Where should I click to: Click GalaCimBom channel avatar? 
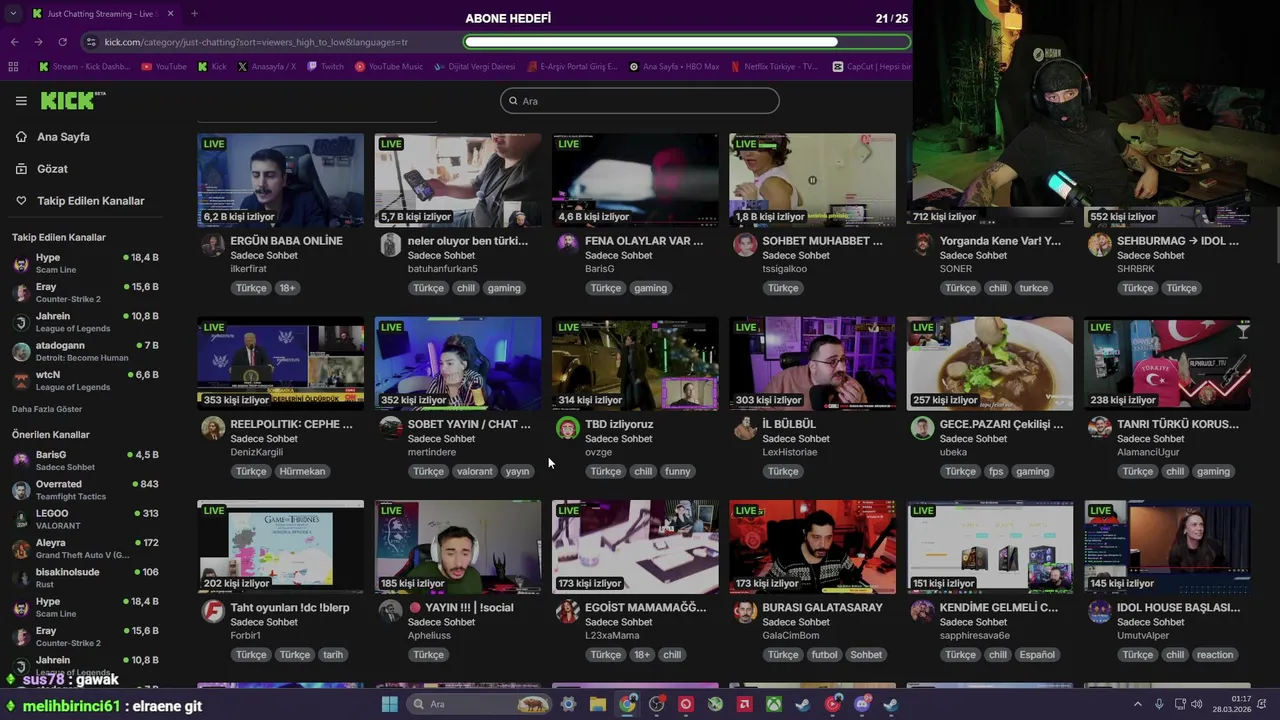click(x=745, y=611)
